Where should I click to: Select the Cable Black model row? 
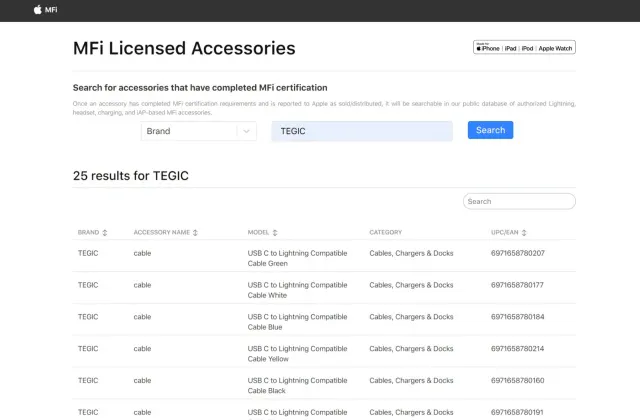[297, 386]
